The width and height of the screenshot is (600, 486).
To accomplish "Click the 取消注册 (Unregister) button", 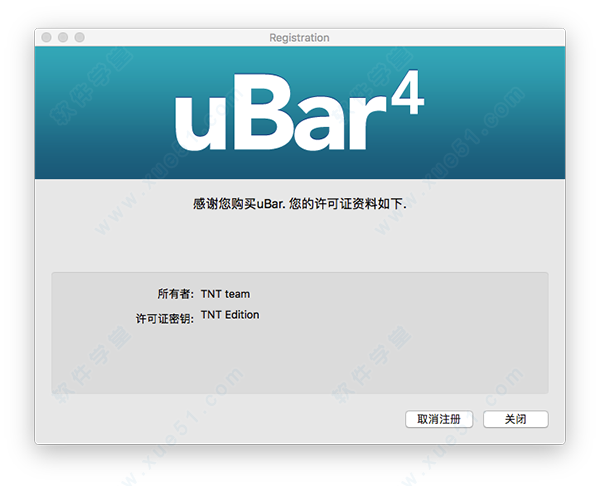I will [x=439, y=419].
